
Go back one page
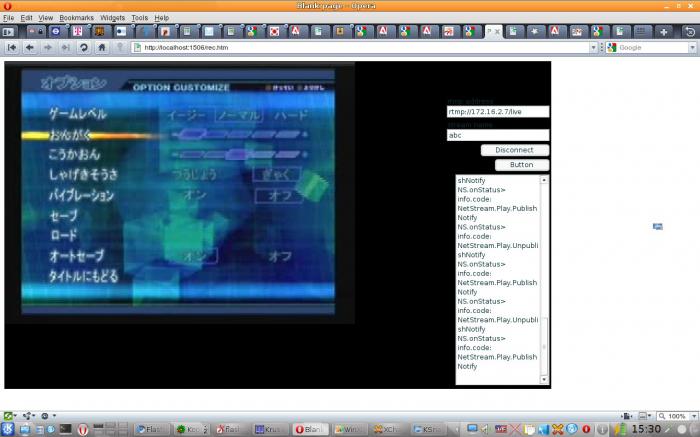pyautogui.click(x=30, y=47)
